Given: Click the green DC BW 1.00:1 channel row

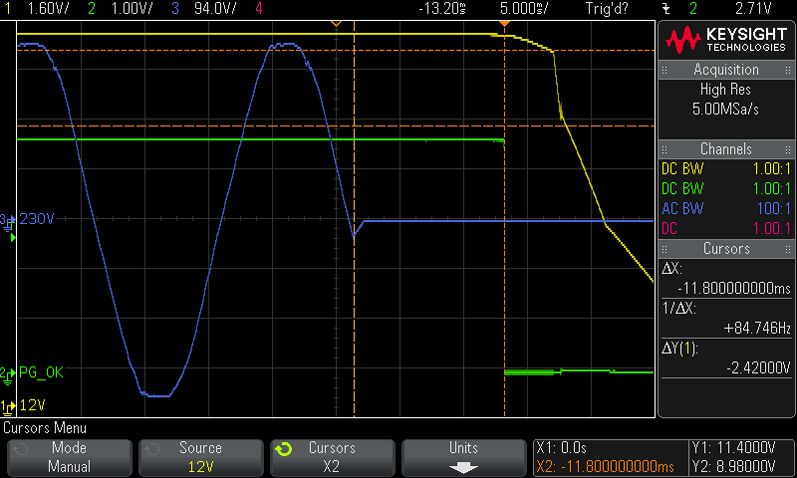Looking at the screenshot, I should [726, 188].
